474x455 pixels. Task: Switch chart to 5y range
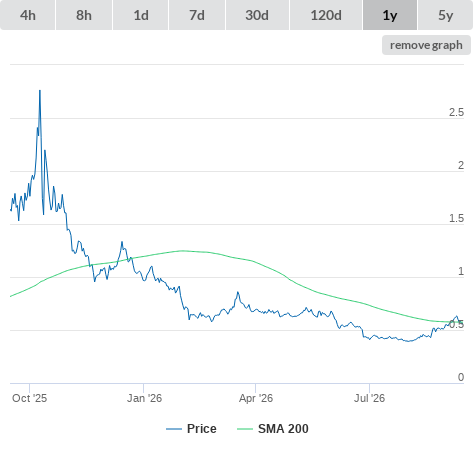click(446, 15)
